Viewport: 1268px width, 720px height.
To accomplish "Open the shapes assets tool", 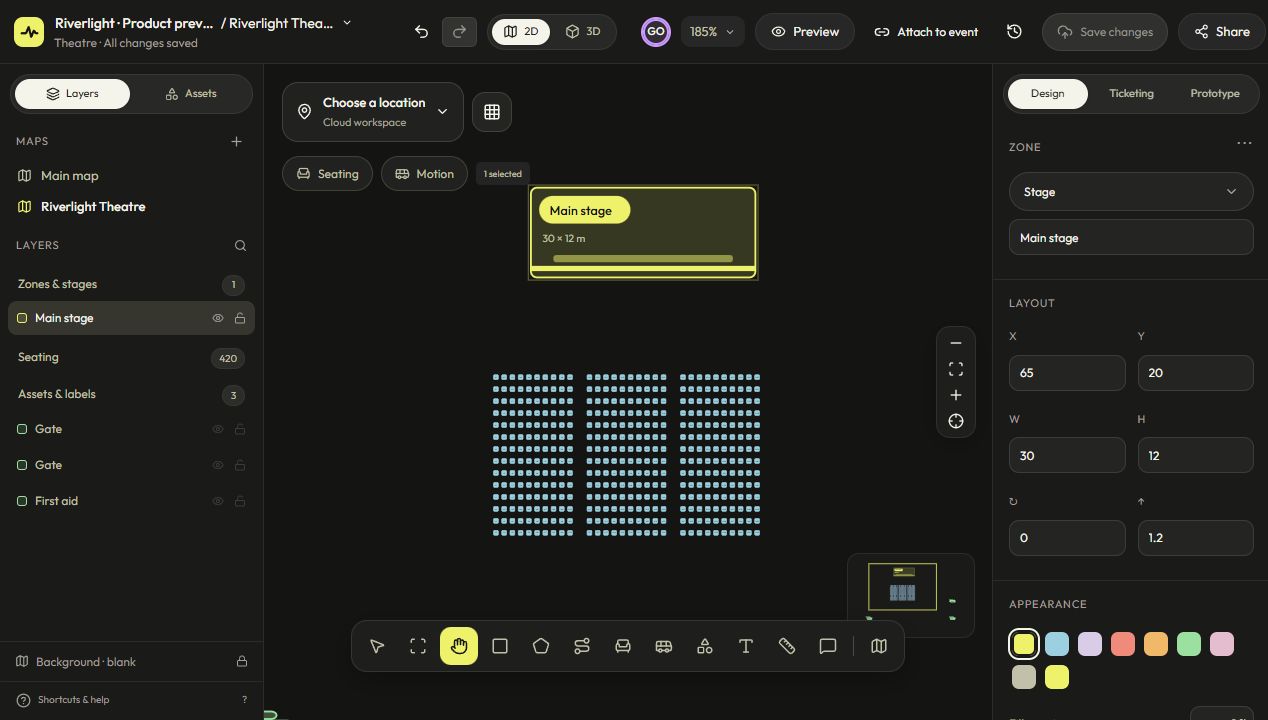I will 705,646.
